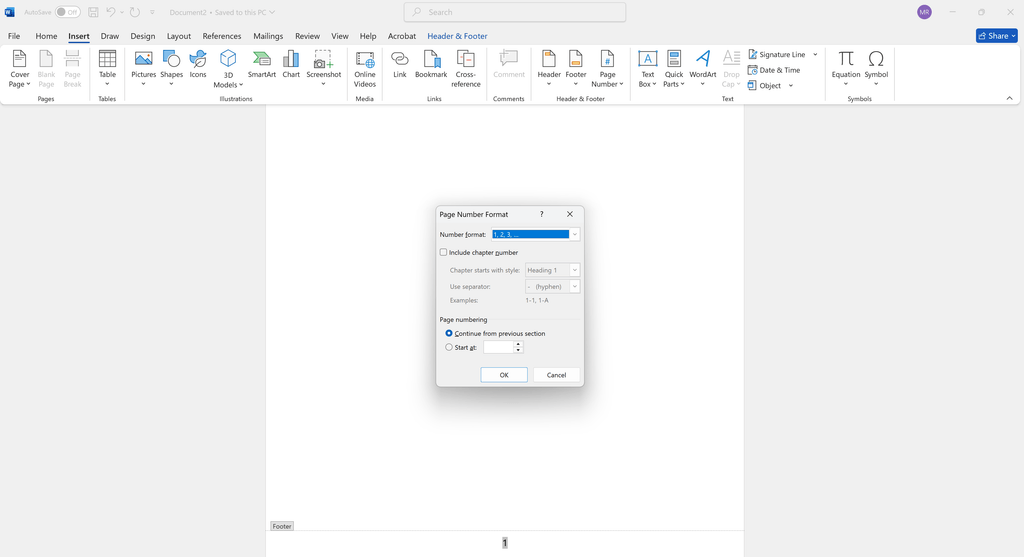Open 3D Models insert option

[228, 69]
